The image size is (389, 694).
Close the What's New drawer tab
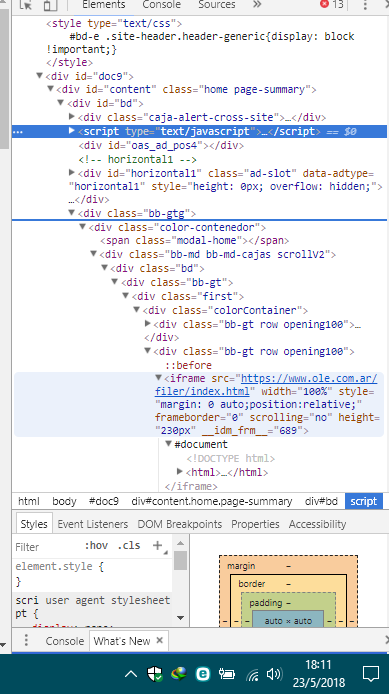(160, 640)
